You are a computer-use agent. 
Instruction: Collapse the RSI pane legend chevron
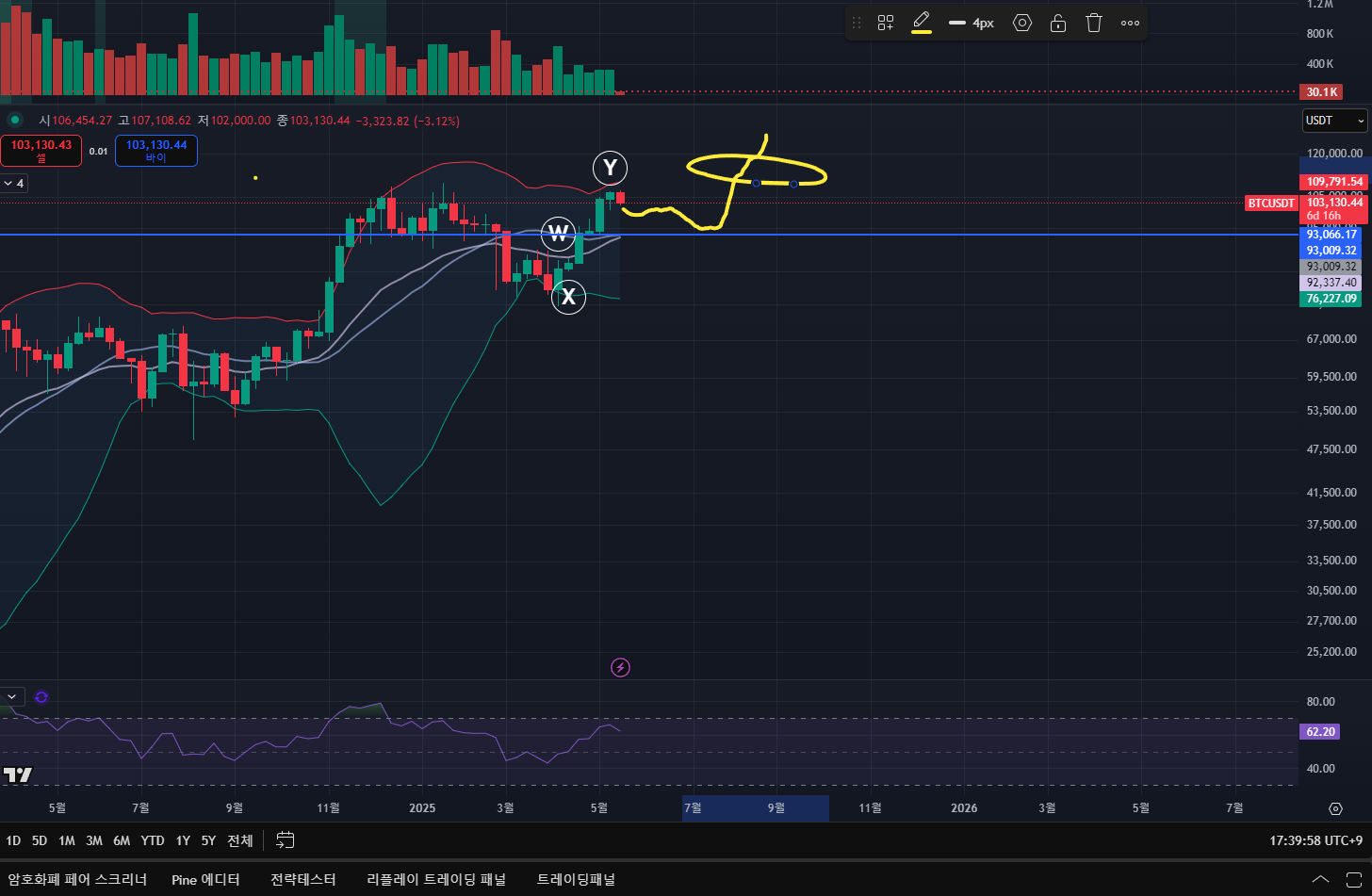point(12,697)
